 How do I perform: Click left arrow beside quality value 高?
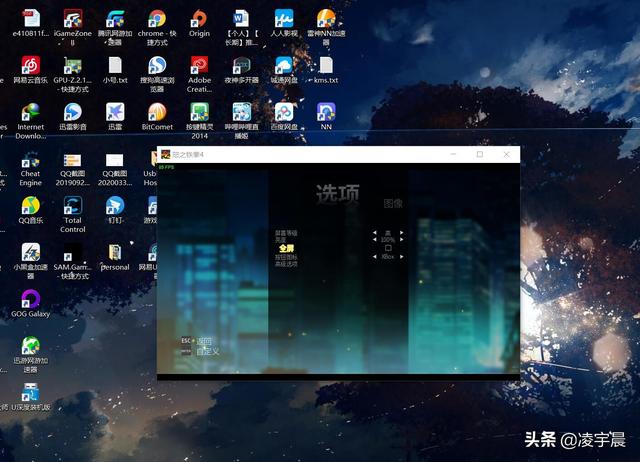pos(375,233)
